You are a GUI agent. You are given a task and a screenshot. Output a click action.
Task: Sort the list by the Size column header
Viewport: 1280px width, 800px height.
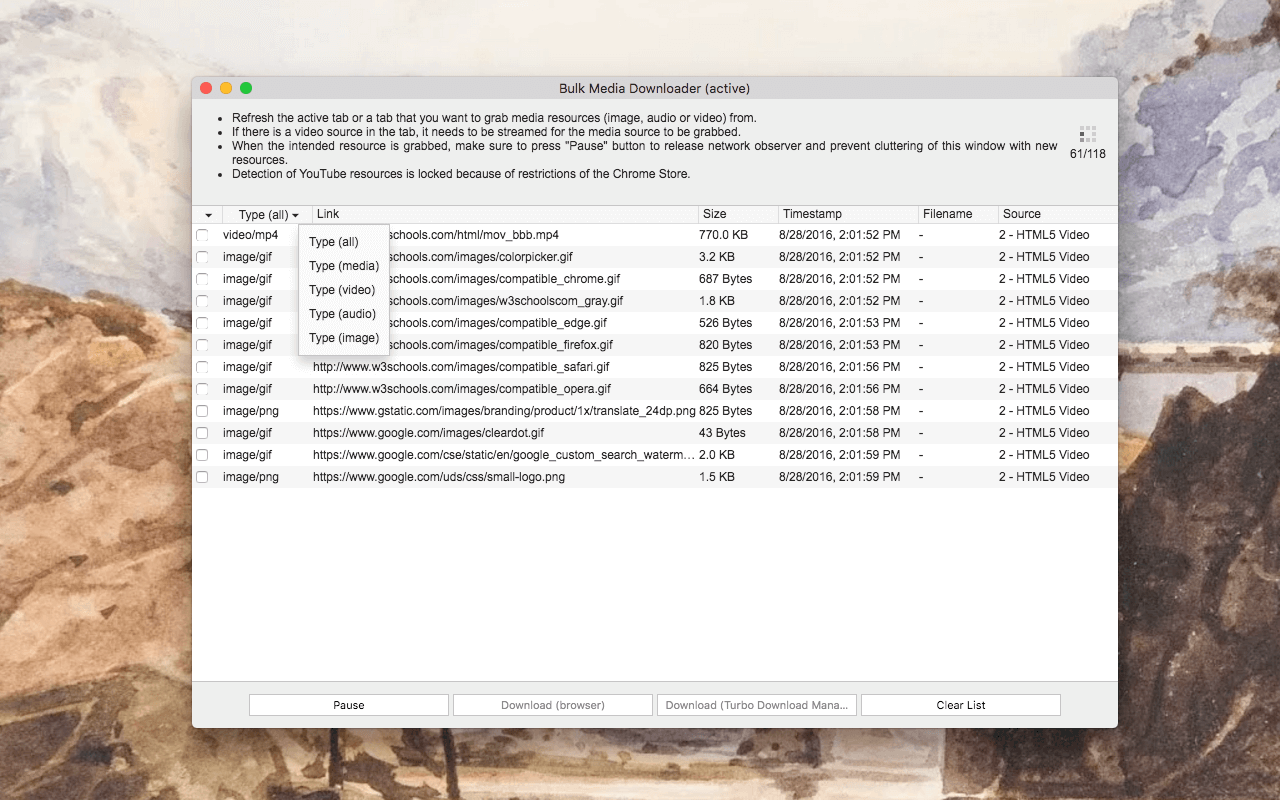click(x=714, y=214)
